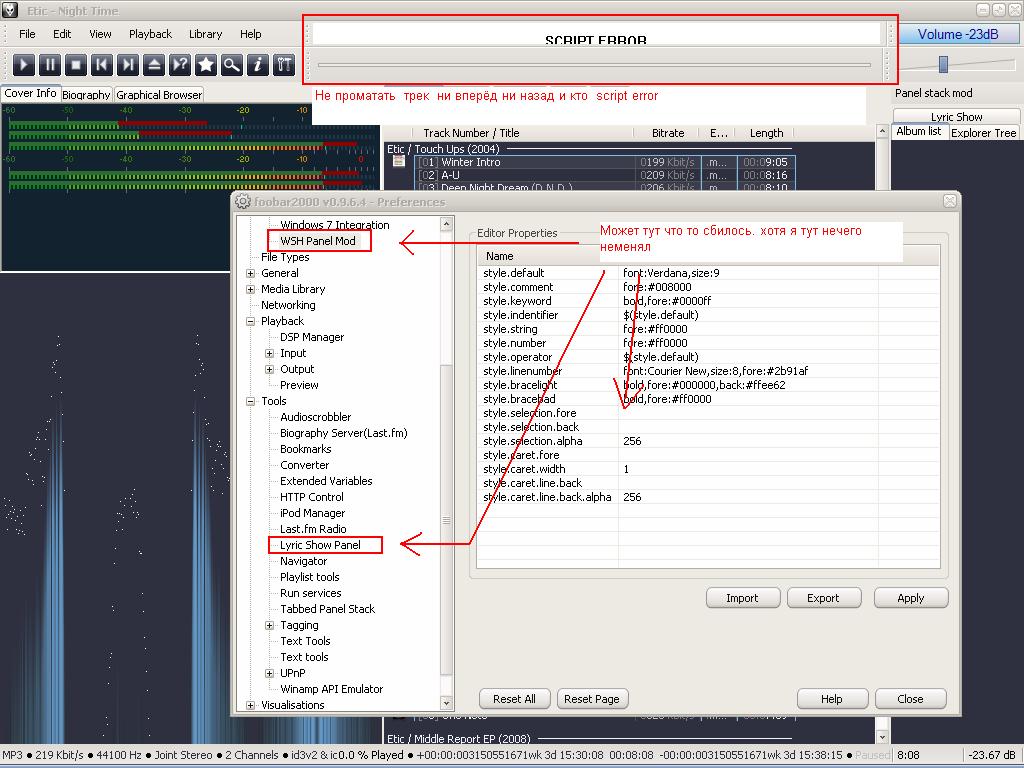
Task: Click the Reset Page button
Action: pos(592,699)
